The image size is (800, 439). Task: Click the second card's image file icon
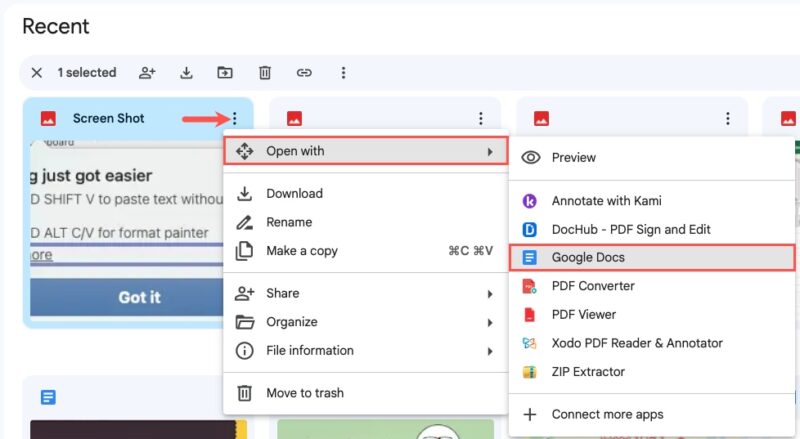point(294,118)
